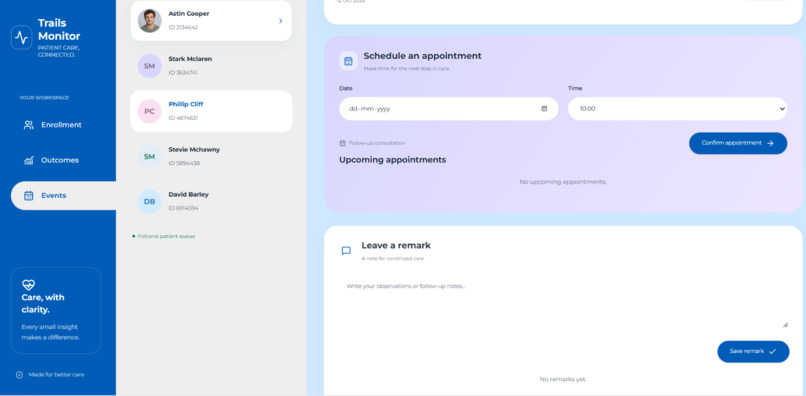The height and width of the screenshot is (396, 806).
Task: Click the Schedule an appointment heading
Action: [x=423, y=56]
